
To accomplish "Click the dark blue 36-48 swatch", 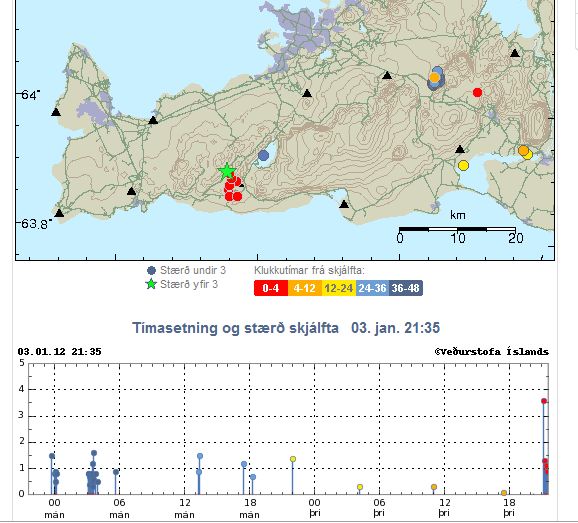I will 405,288.
